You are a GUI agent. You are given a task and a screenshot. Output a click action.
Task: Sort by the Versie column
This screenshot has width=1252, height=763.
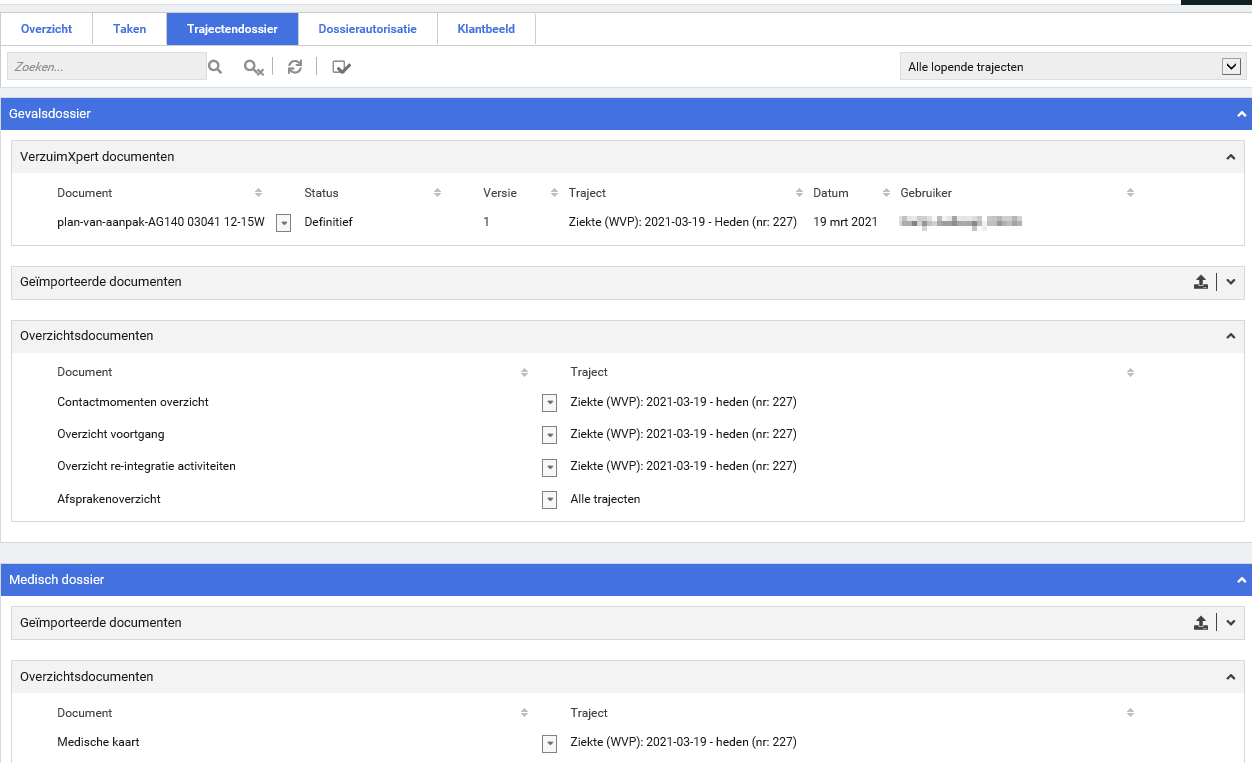point(554,193)
